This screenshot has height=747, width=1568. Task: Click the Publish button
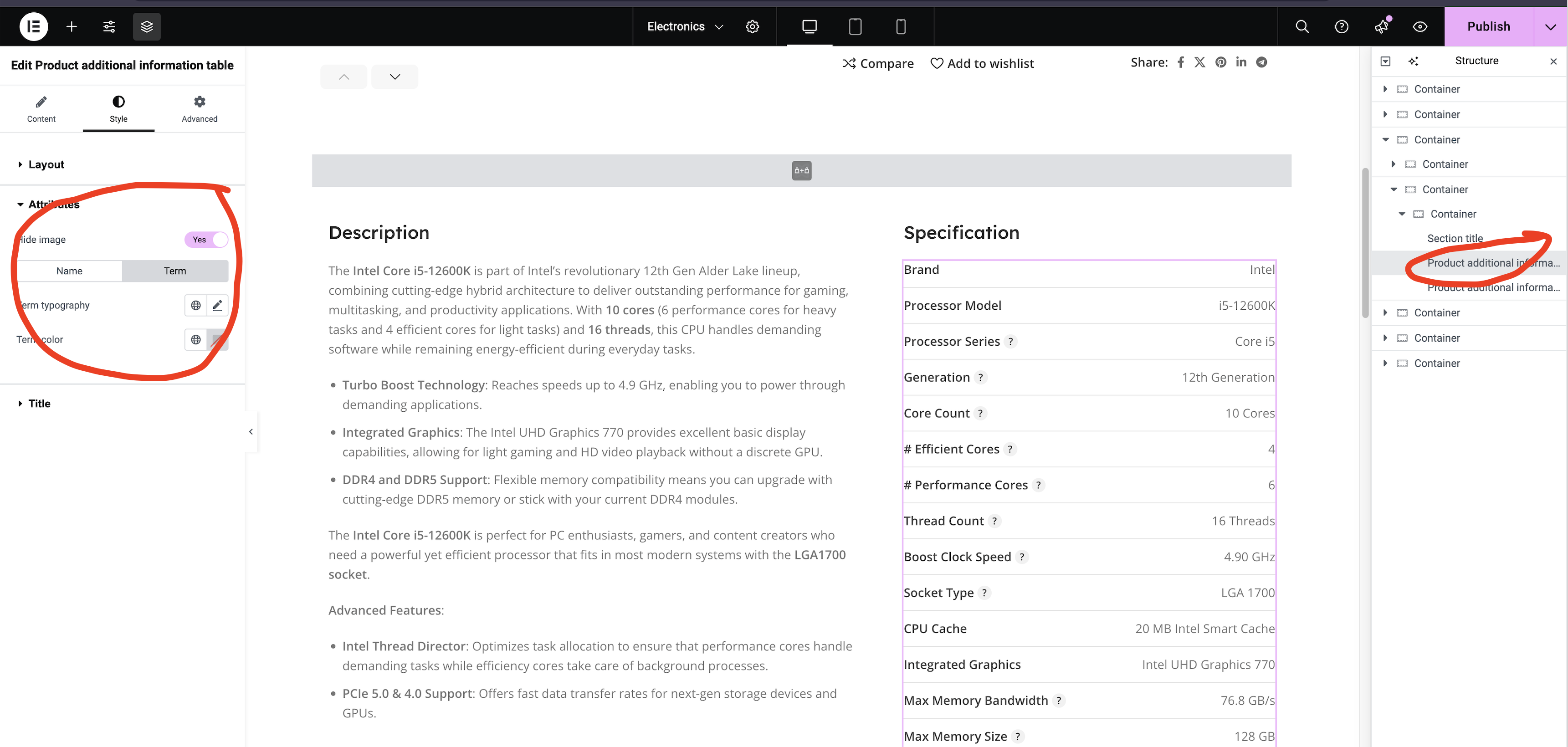click(x=1488, y=26)
